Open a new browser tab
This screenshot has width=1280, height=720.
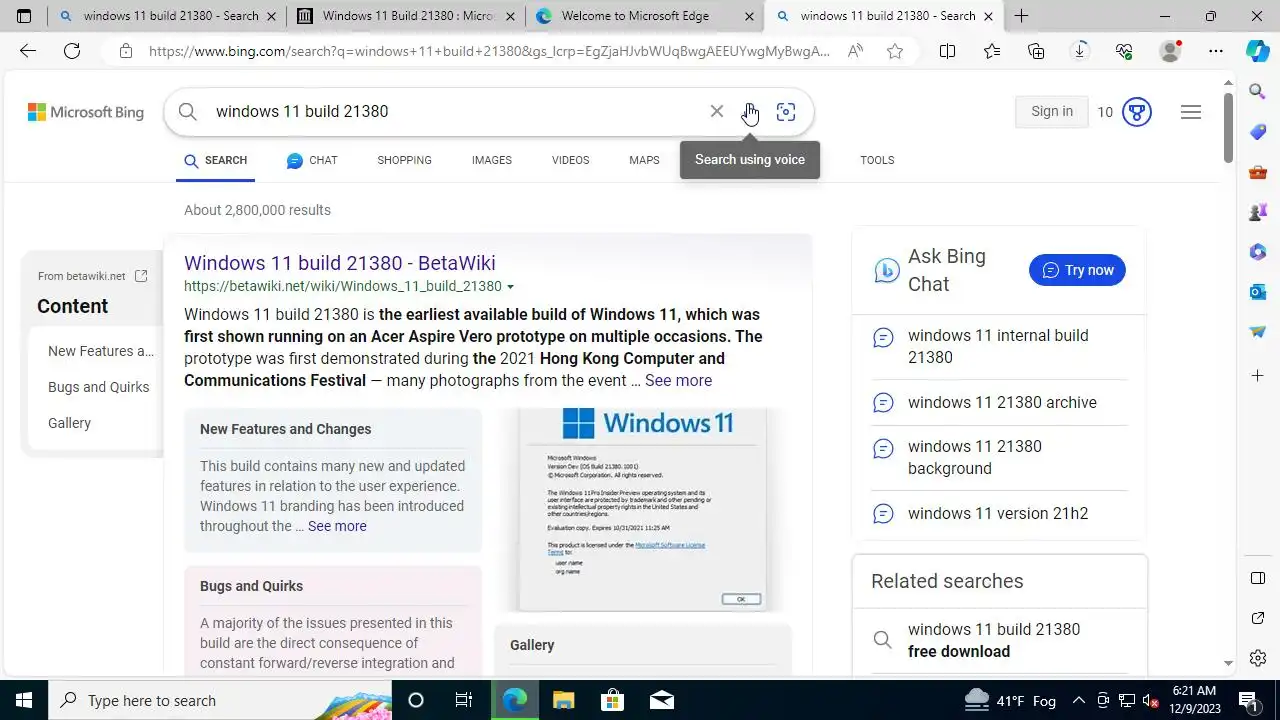click(1021, 16)
